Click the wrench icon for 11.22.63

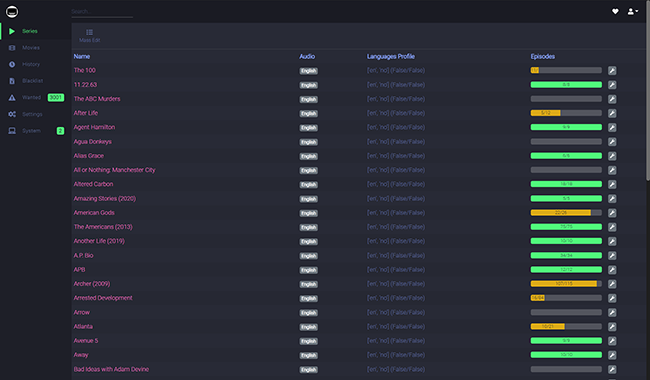tap(612, 85)
